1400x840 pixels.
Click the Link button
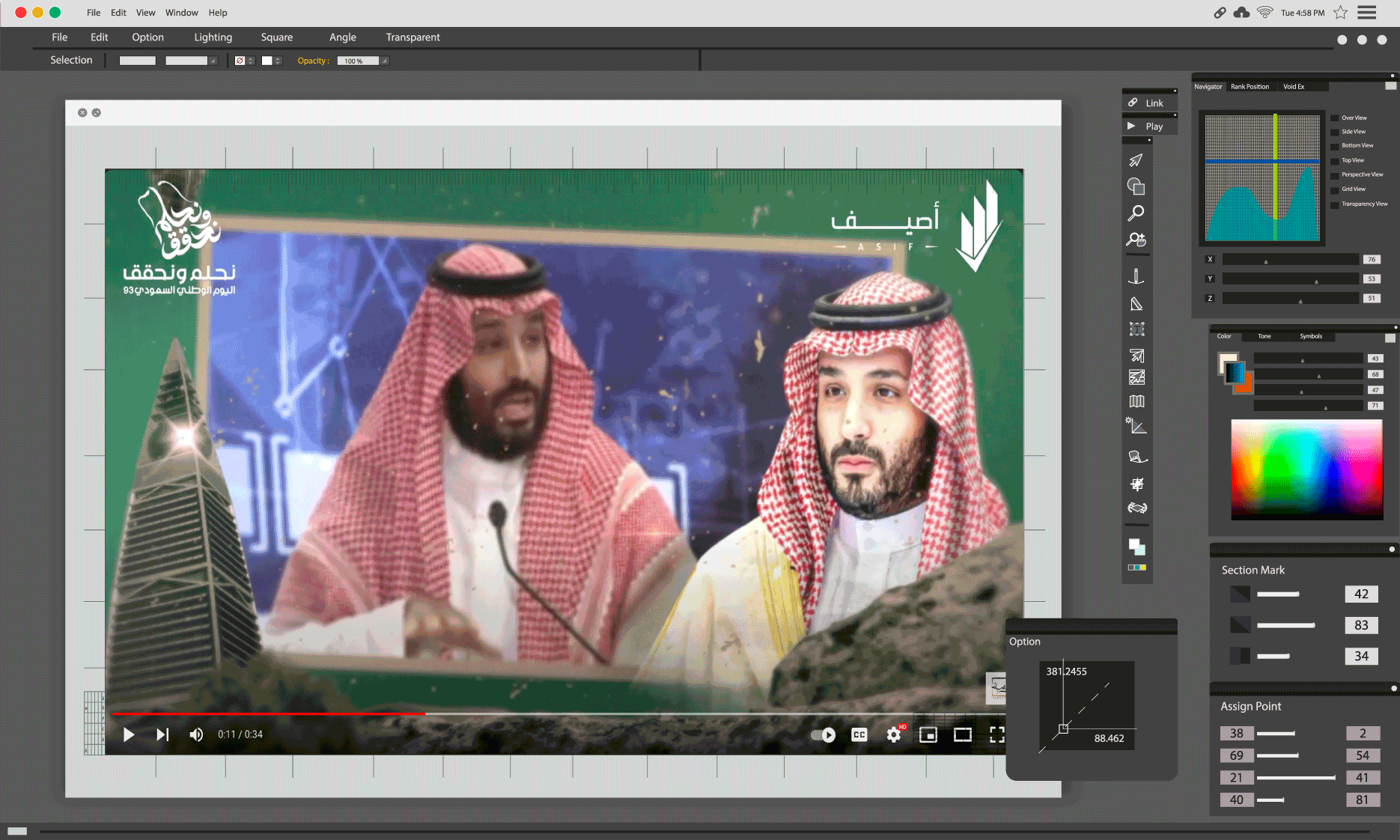coord(1148,103)
